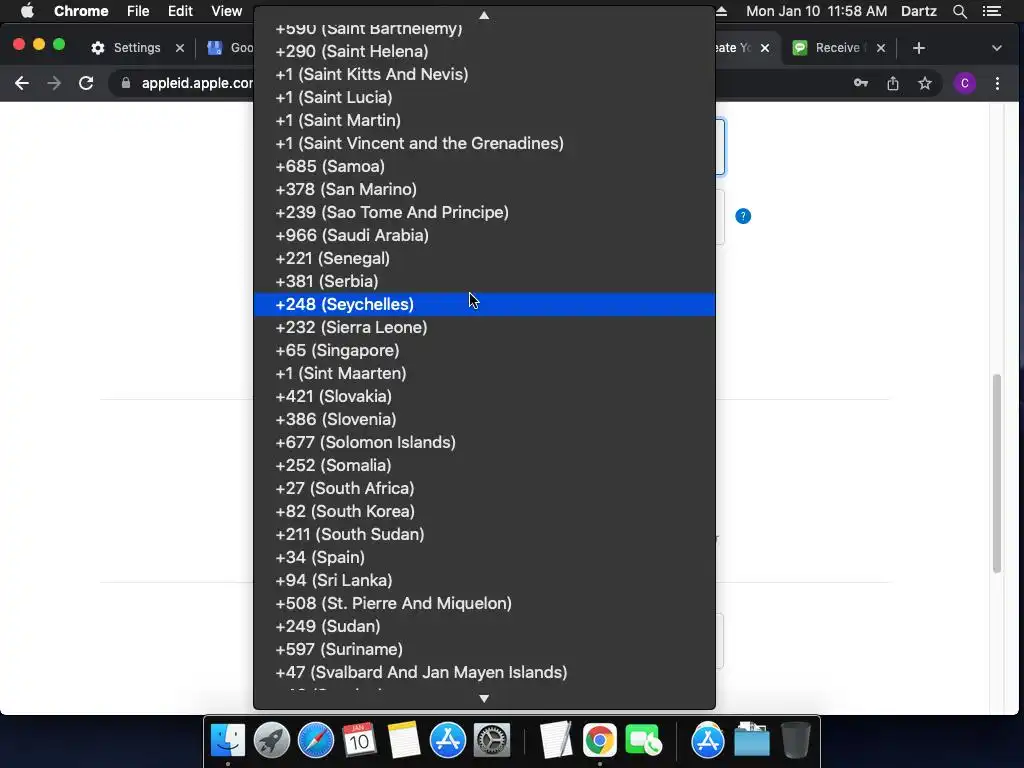Open the Chrome profile avatar C

click(965, 83)
